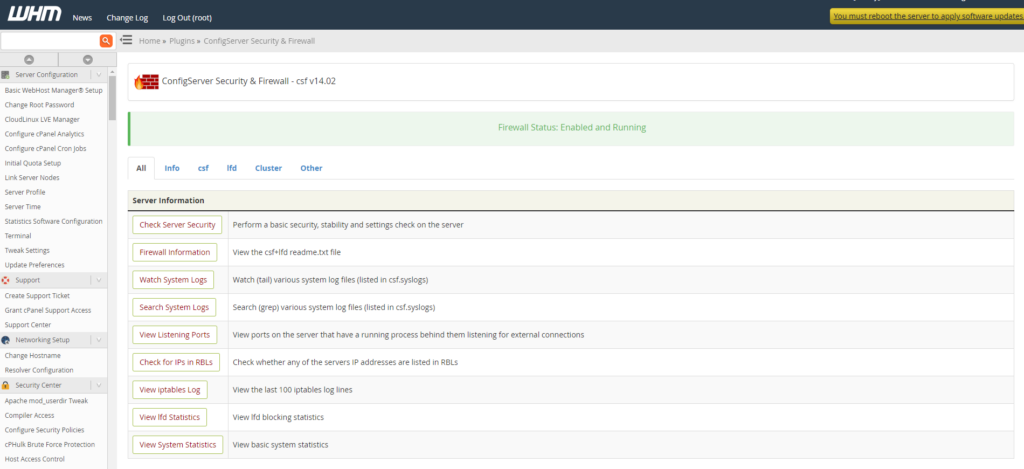The image size is (1024, 469).
Task: Click the orange search icon button
Action: pyautogui.click(x=106, y=41)
